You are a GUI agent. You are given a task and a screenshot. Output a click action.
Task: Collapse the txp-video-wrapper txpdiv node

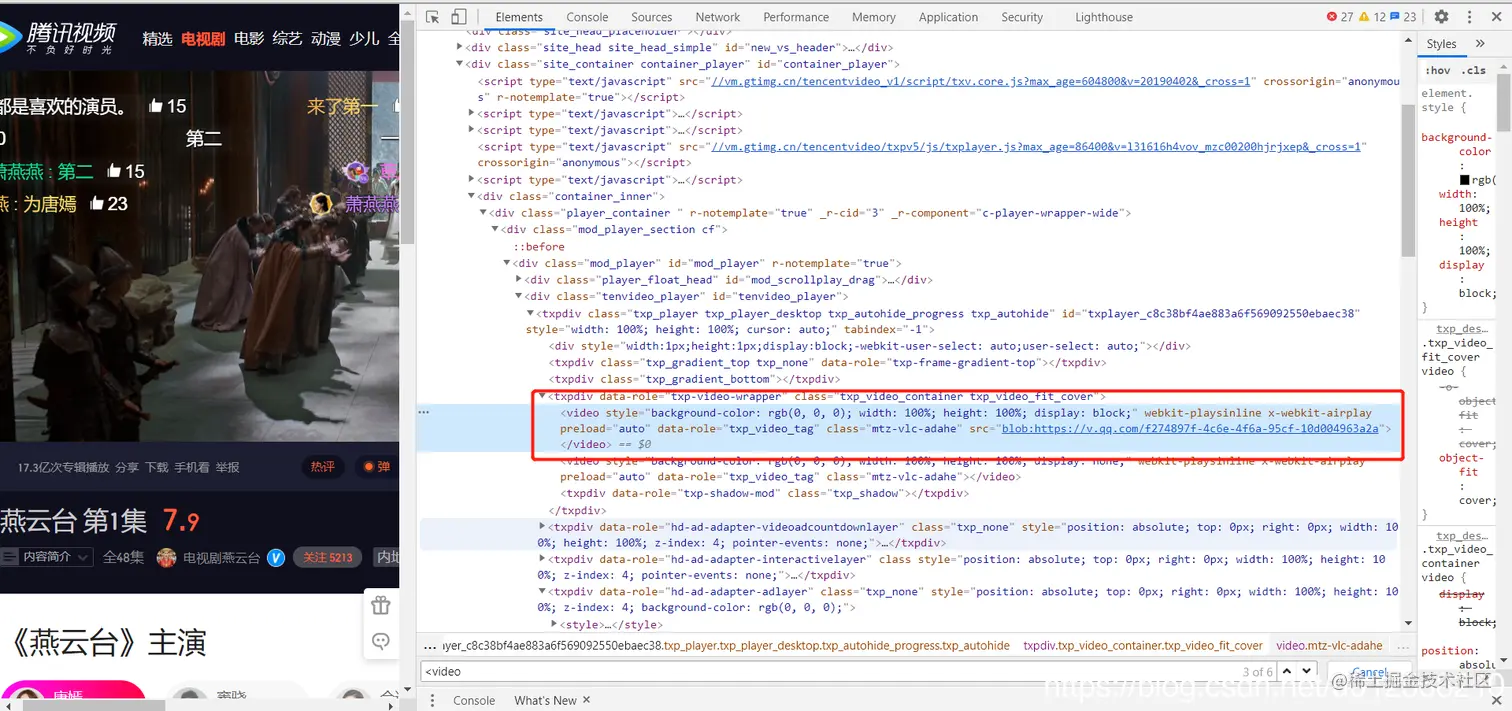click(x=542, y=397)
